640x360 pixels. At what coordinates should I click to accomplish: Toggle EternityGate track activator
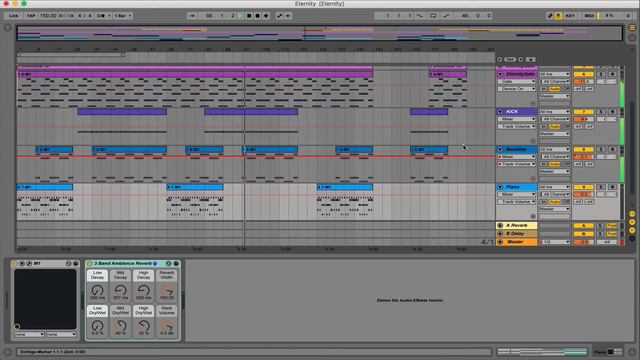pos(583,74)
